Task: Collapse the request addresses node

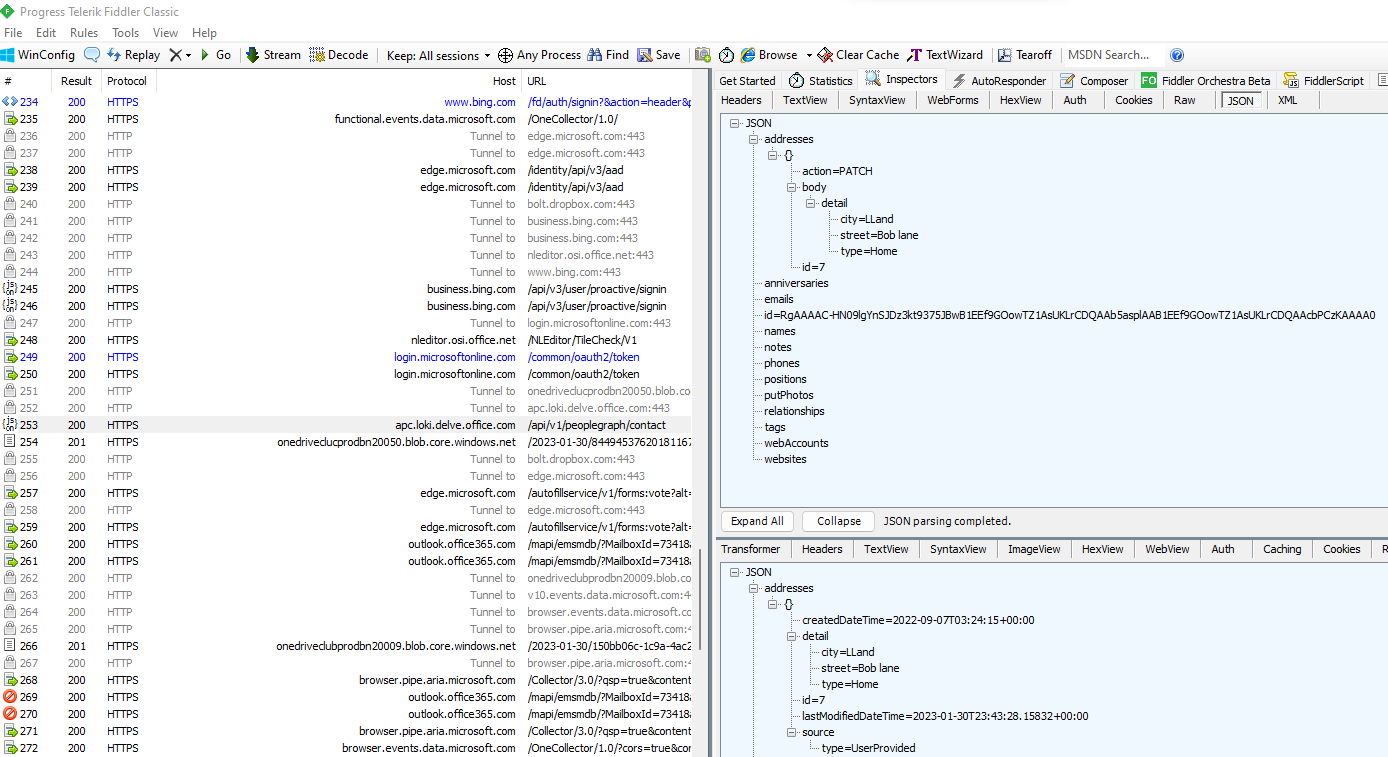Action: point(753,139)
